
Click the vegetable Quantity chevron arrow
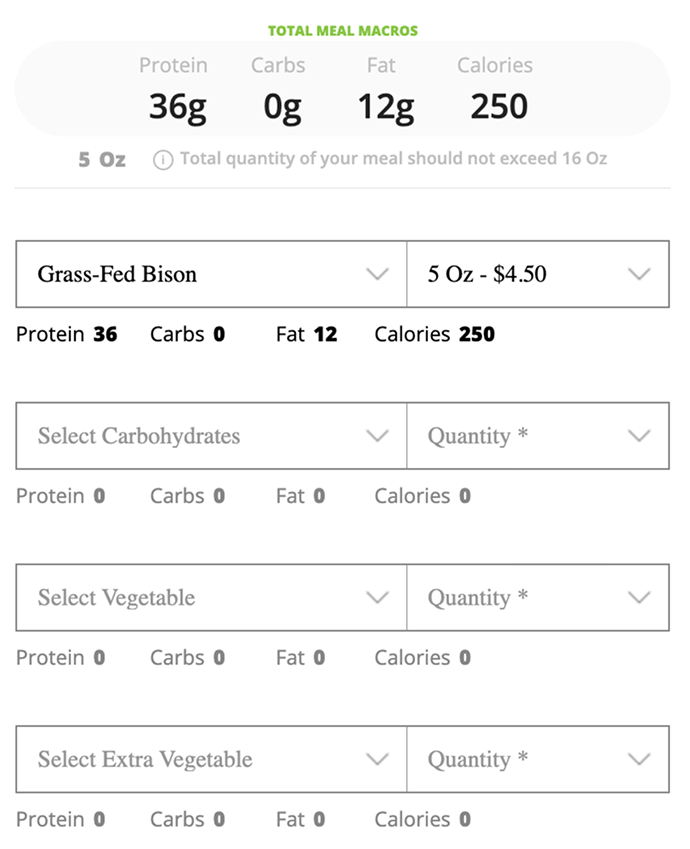tap(639, 597)
